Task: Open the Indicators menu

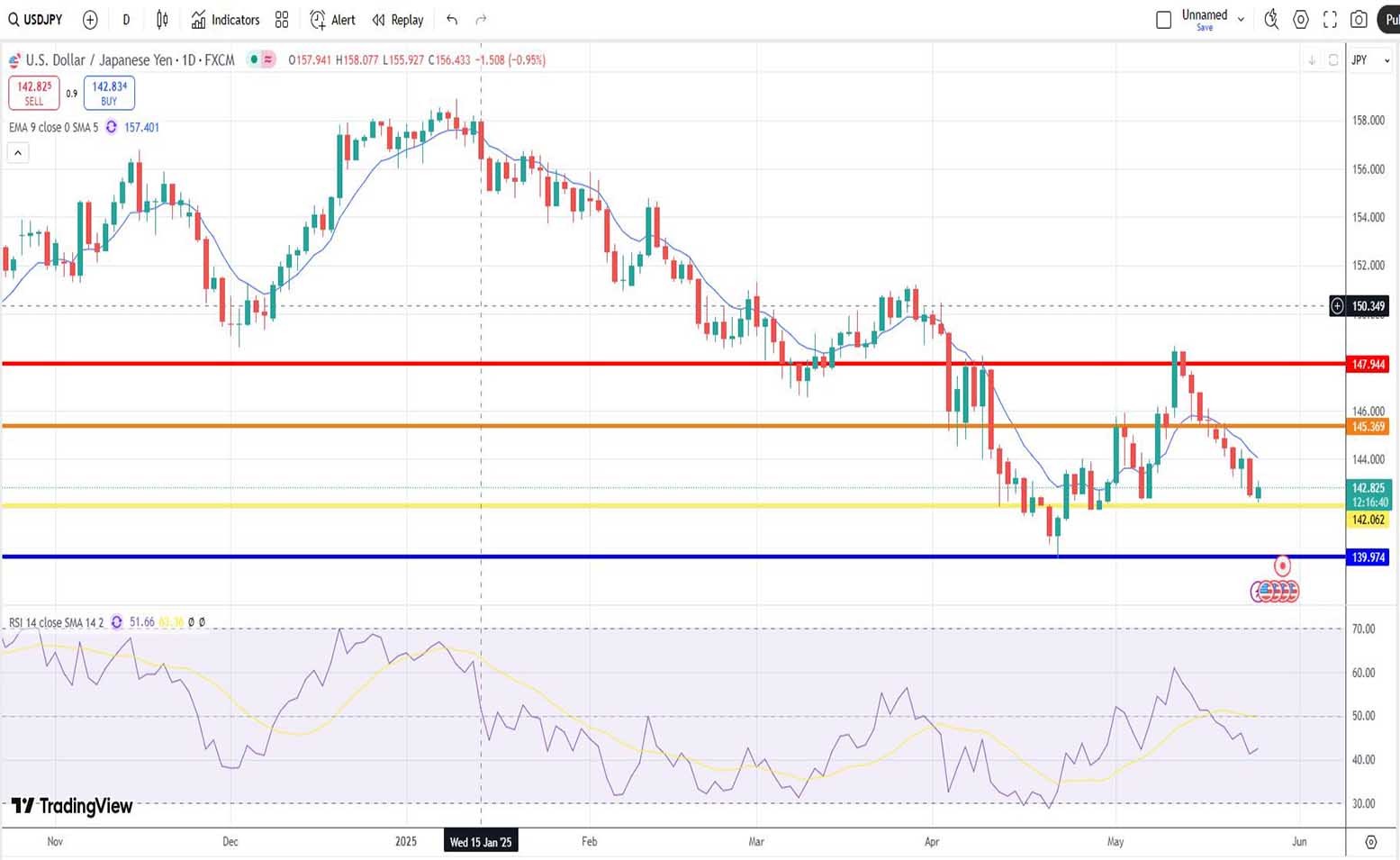Action: coord(226,20)
